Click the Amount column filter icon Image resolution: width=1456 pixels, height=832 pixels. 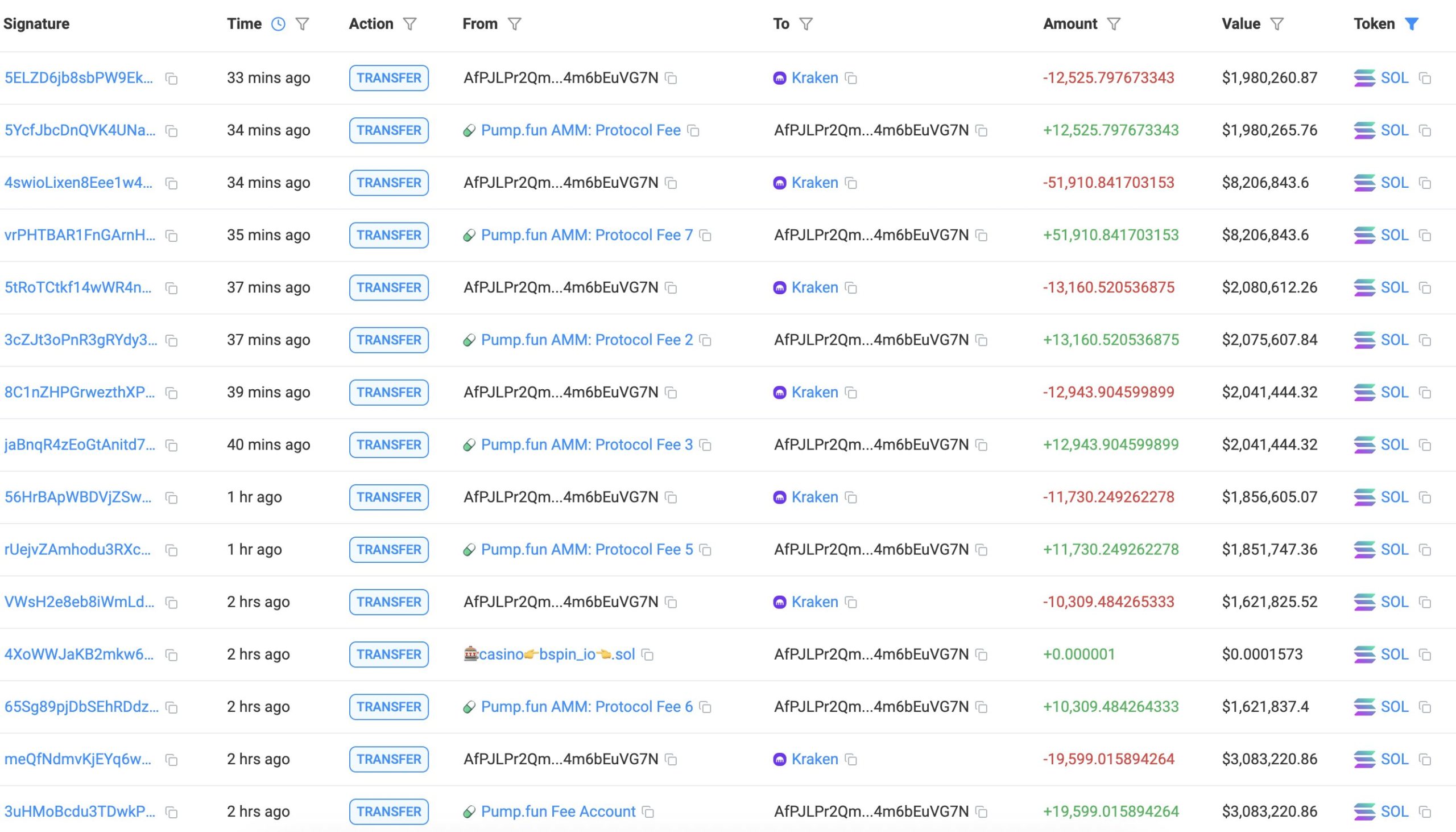pyautogui.click(x=1114, y=24)
